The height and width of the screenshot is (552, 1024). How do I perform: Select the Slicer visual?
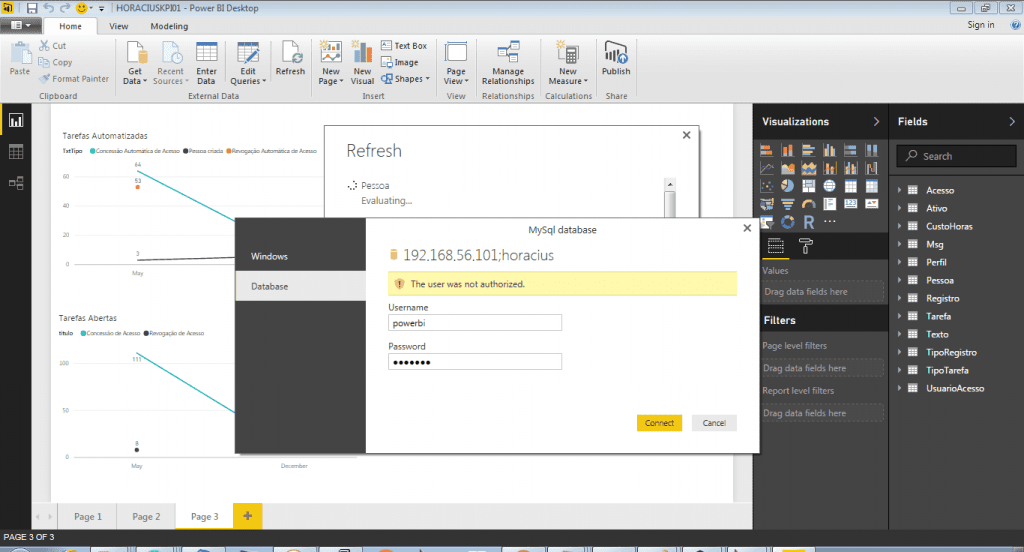click(767, 222)
